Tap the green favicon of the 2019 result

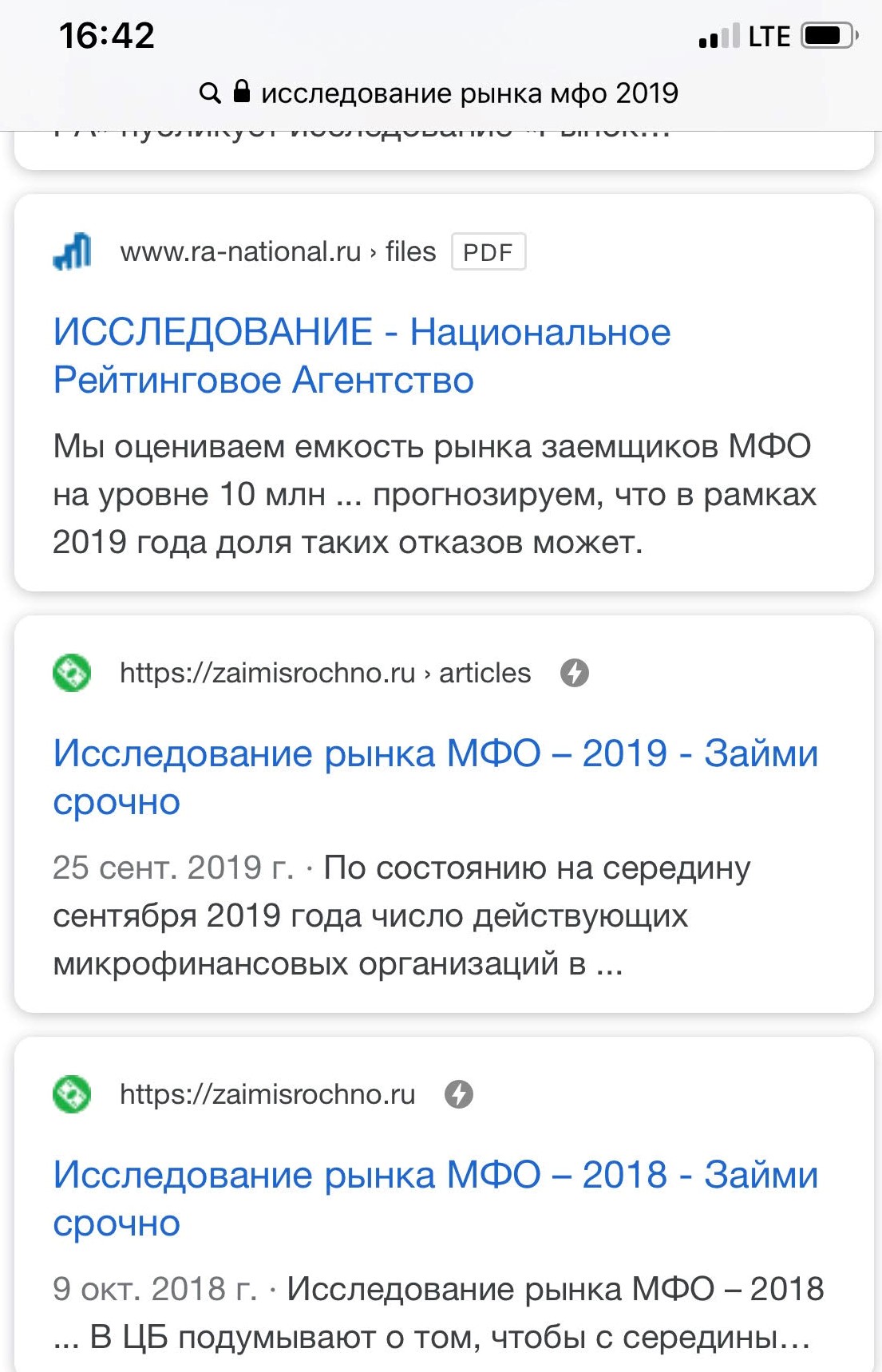[x=72, y=673]
